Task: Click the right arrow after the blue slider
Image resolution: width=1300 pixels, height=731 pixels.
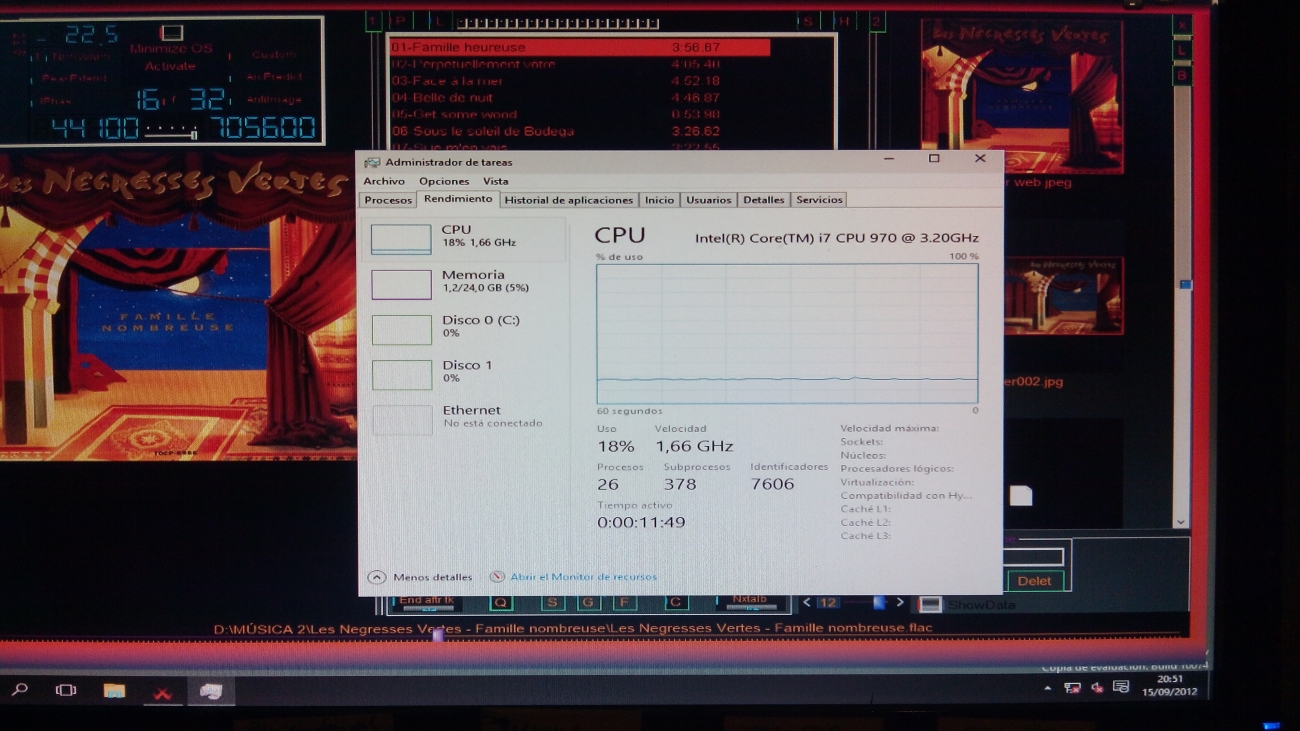Action: (x=900, y=602)
